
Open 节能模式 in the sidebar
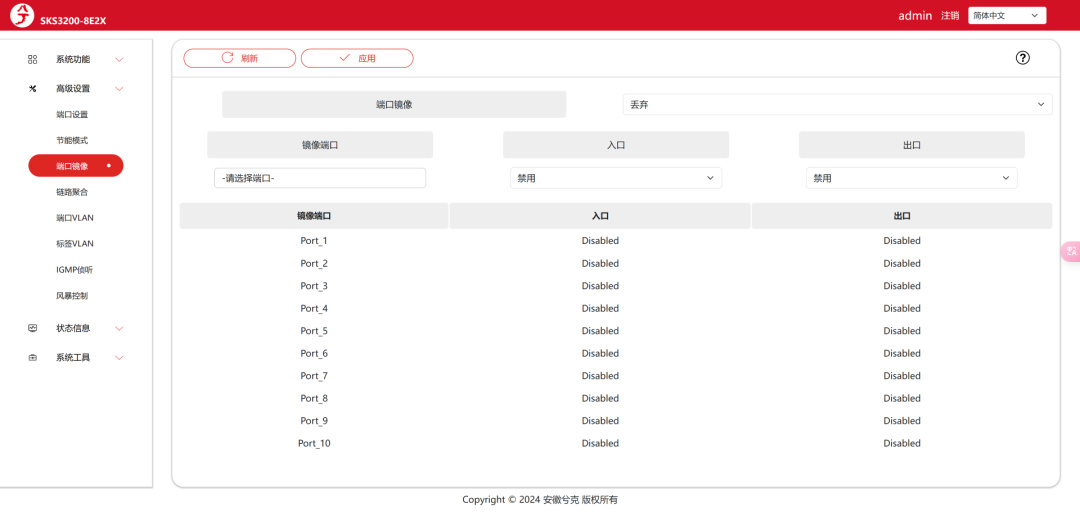(72, 140)
